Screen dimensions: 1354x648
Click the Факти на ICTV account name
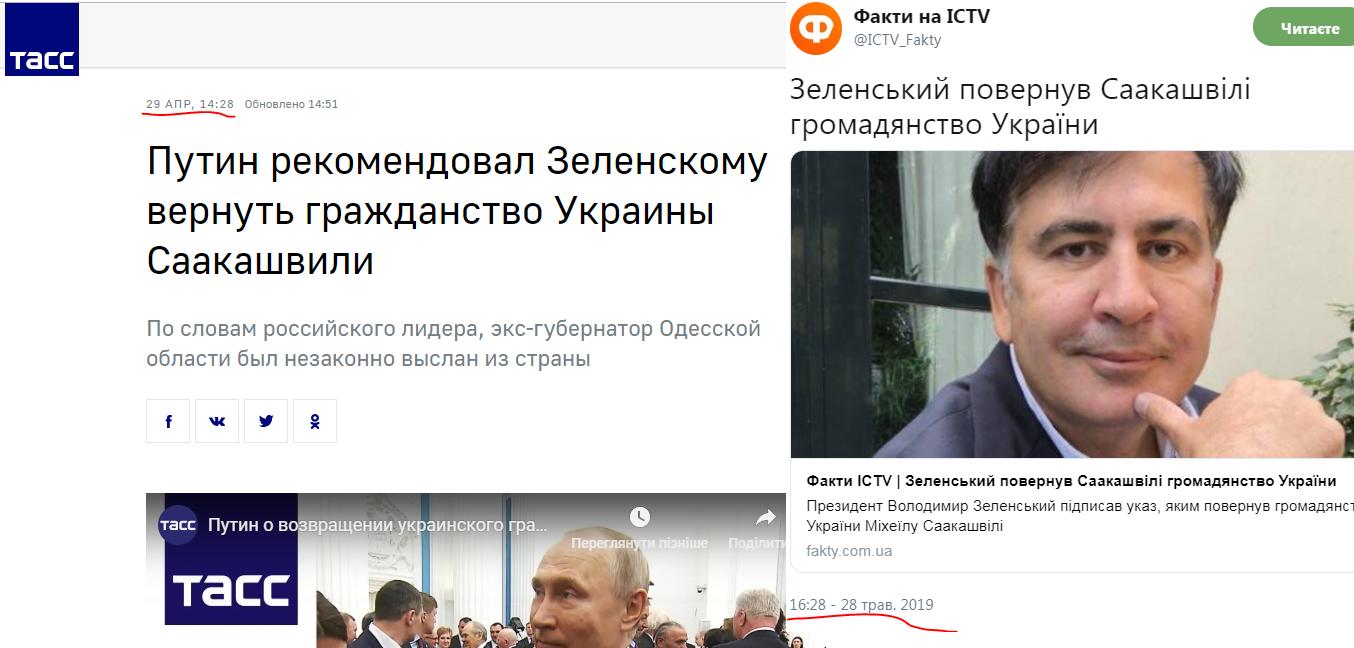point(921,17)
